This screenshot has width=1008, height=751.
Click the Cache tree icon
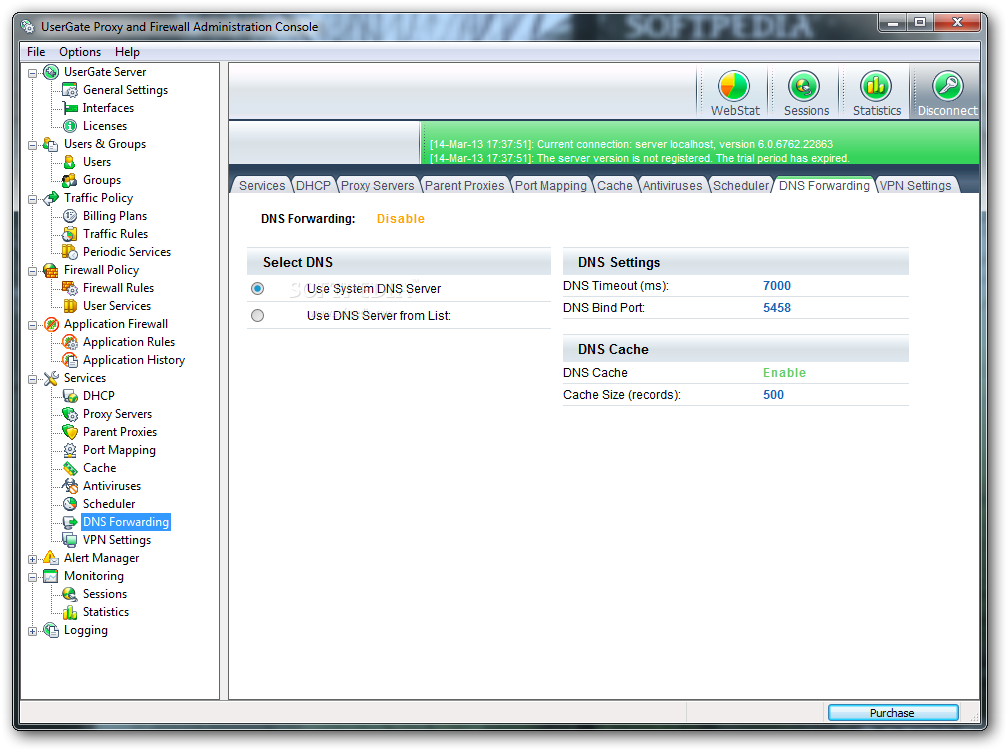pyautogui.click(x=70, y=468)
